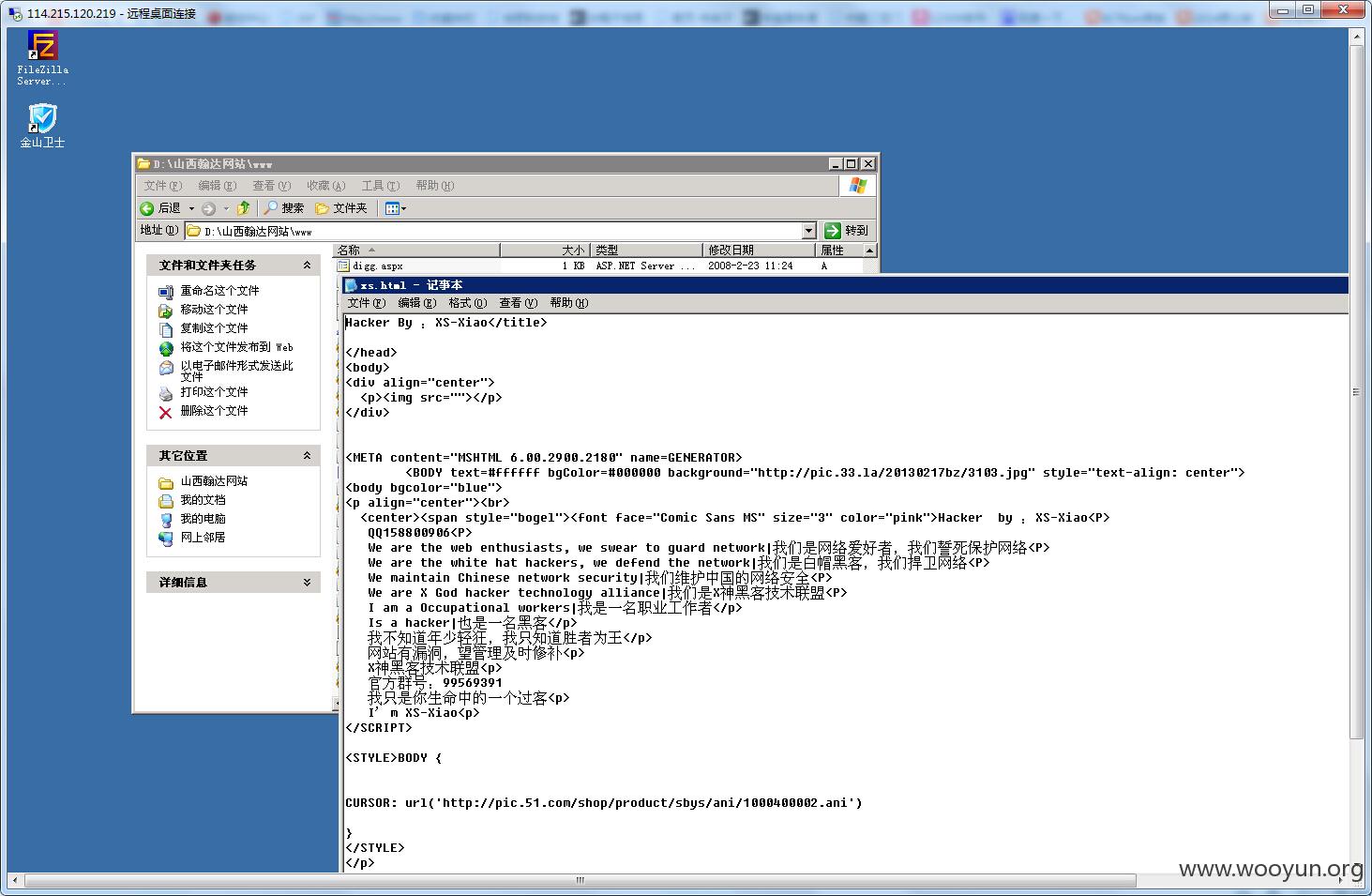The image size is (1372, 896).
Task: Open the Notepad 帮助(H) menu
Action: 569,303
